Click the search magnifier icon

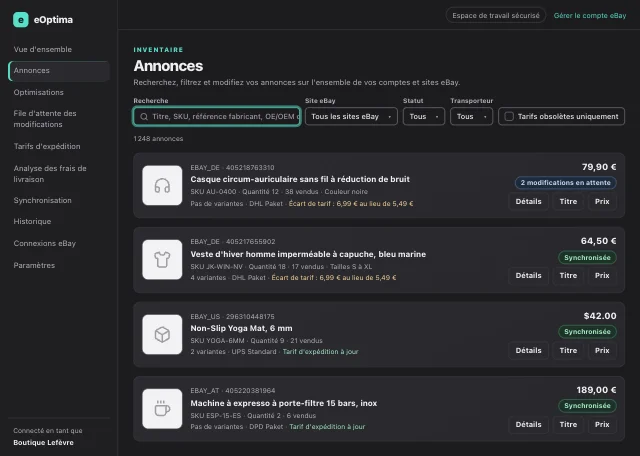tap(144, 116)
